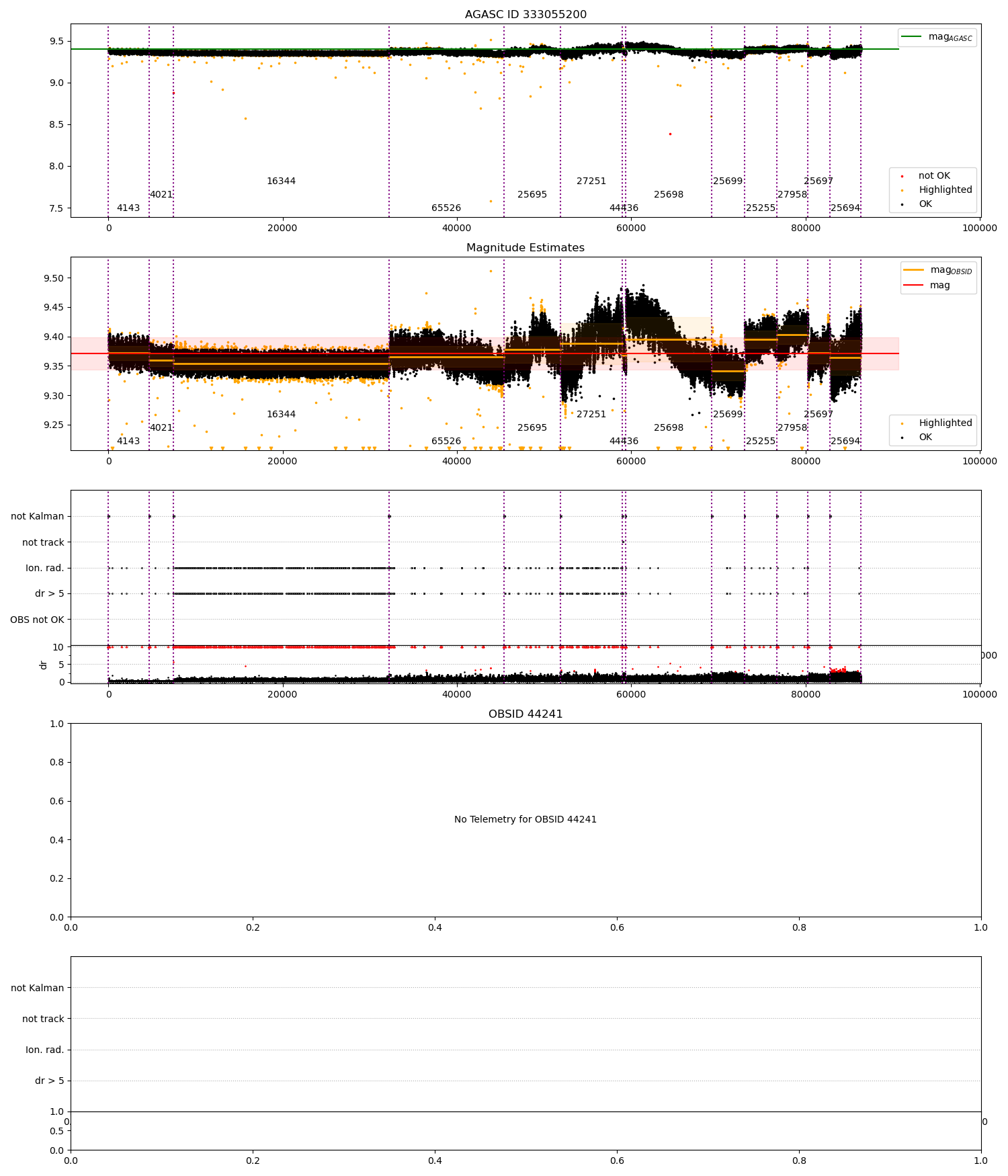Click the 7.5 y-axis tick label
The width and height of the screenshot is (1008, 1176).
(x=55, y=208)
